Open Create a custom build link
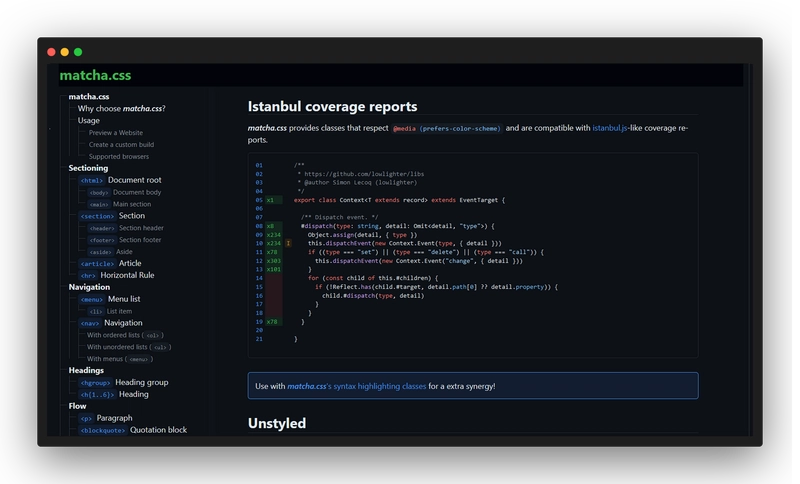 click(121, 144)
